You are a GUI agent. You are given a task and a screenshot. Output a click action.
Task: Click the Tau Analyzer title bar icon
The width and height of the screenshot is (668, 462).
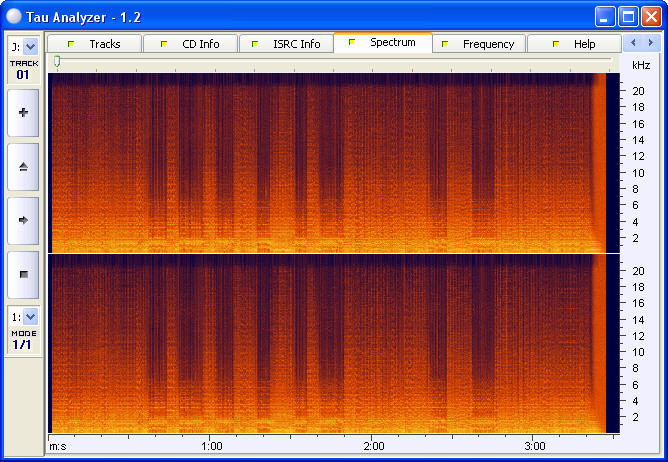point(14,15)
